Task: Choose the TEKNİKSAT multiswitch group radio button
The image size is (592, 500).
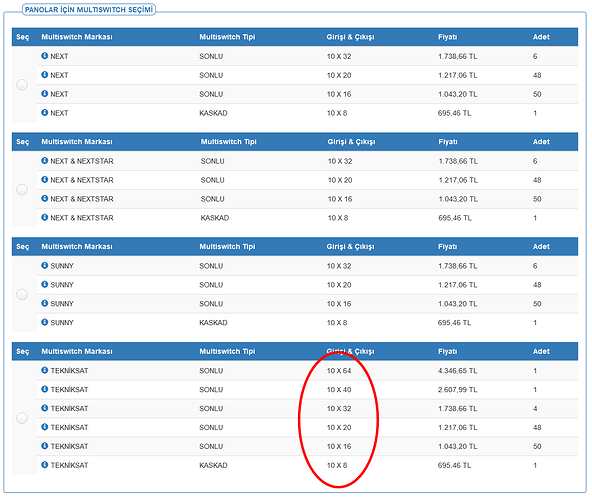Action: 22,418
